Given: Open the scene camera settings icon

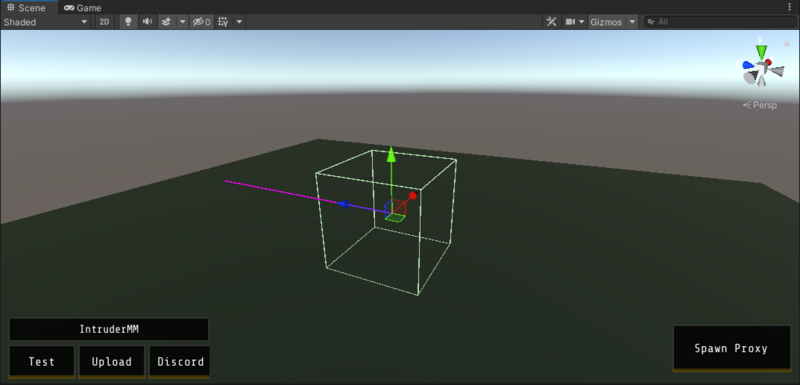Looking at the screenshot, I should pyautogui.click(x=570, y=22).
